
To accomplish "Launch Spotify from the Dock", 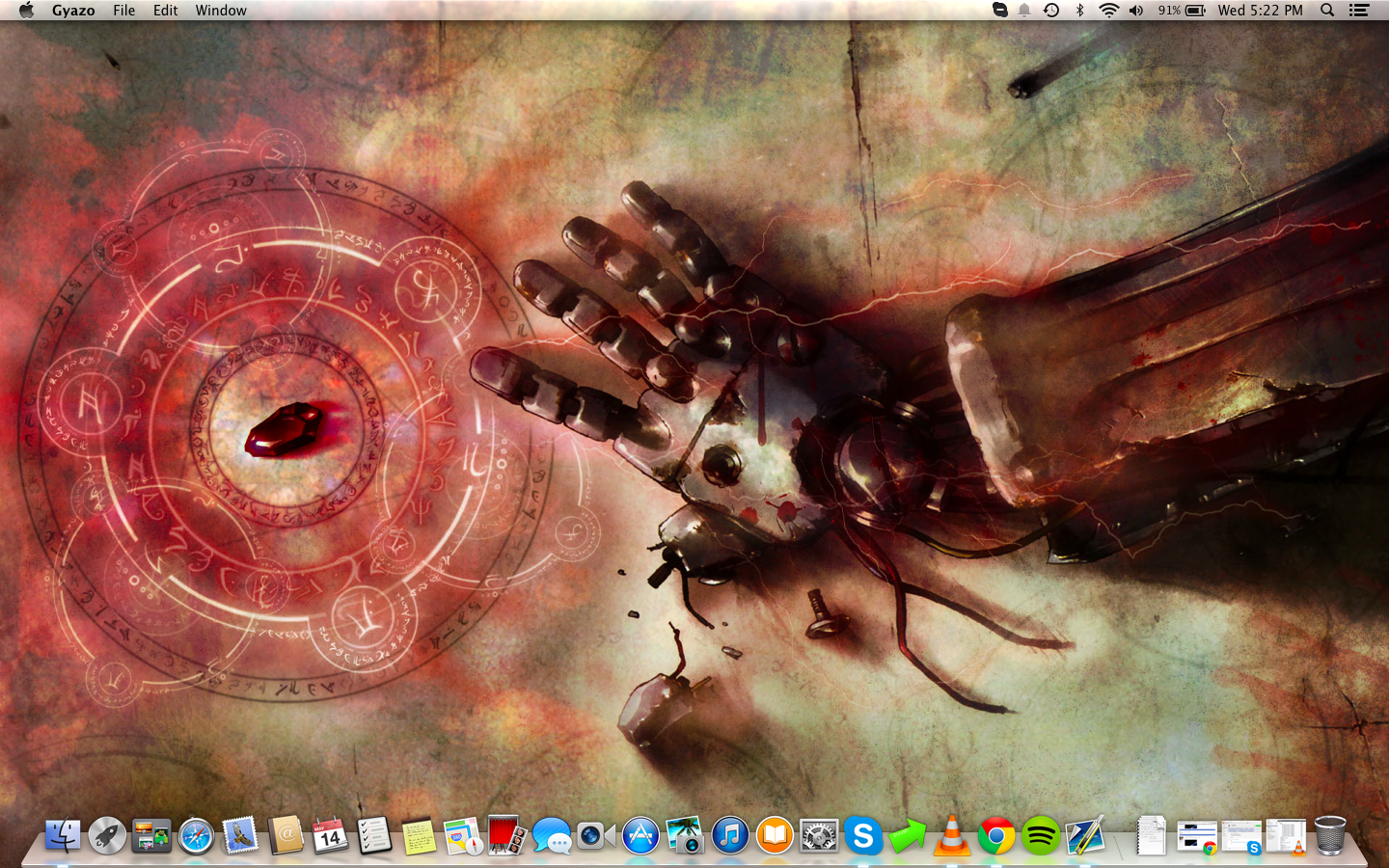I will pyautogui.click(x=1041, y=835).
